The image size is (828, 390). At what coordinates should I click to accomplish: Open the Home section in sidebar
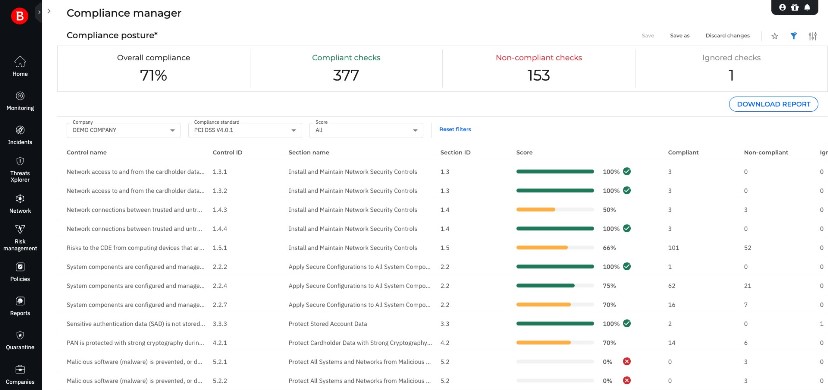[x=20, y=66]
